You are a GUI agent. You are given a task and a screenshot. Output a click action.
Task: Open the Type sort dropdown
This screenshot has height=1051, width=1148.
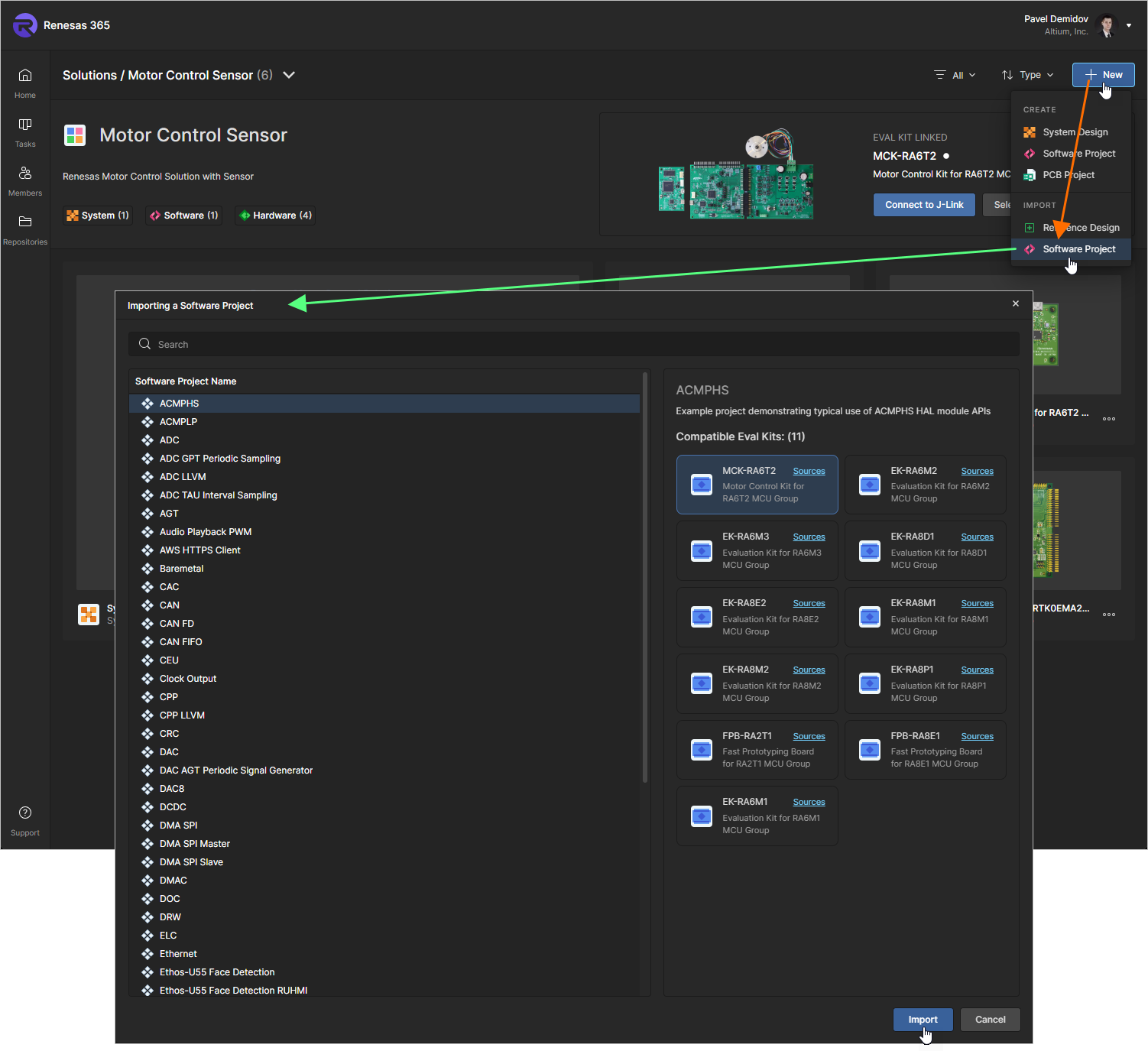(x=1028, y=75)
